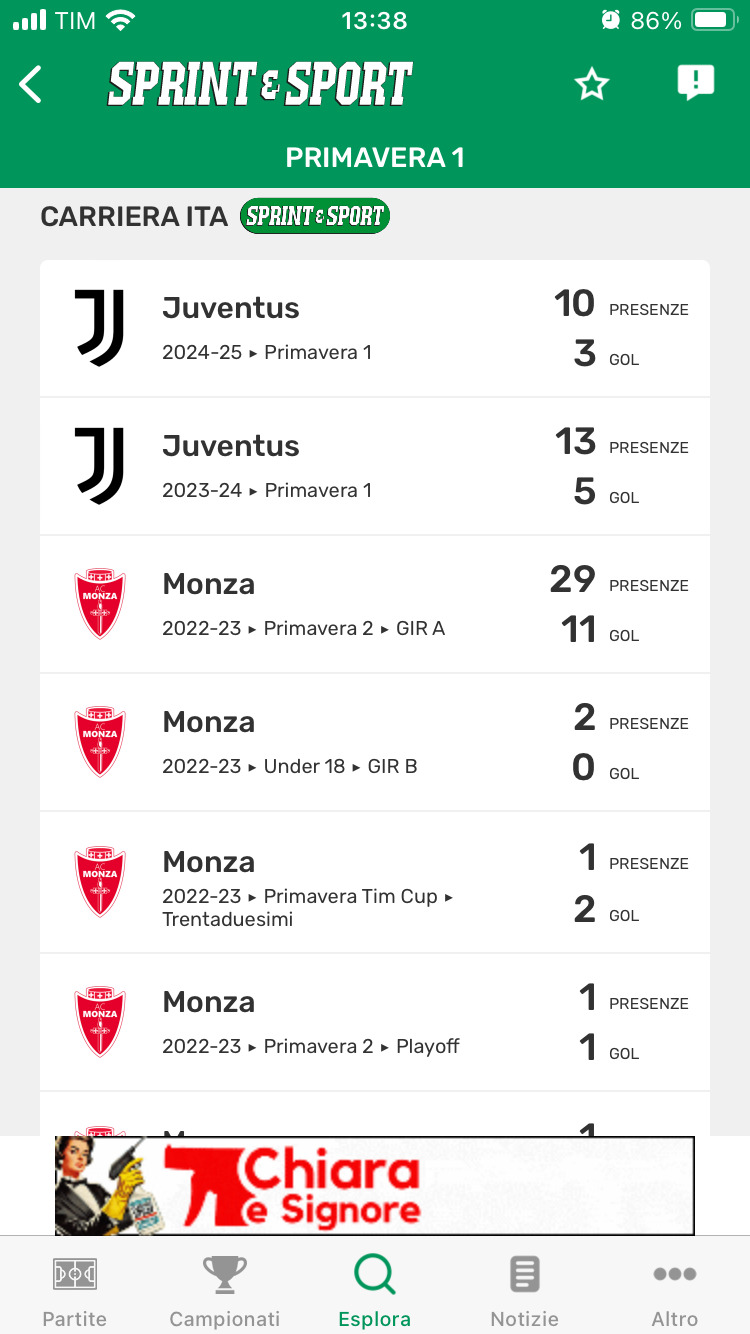Screen dimensions: 750x1334
Task: Tap the Juventus logo for 2024-25 season
Action: (x=100, y=328)
